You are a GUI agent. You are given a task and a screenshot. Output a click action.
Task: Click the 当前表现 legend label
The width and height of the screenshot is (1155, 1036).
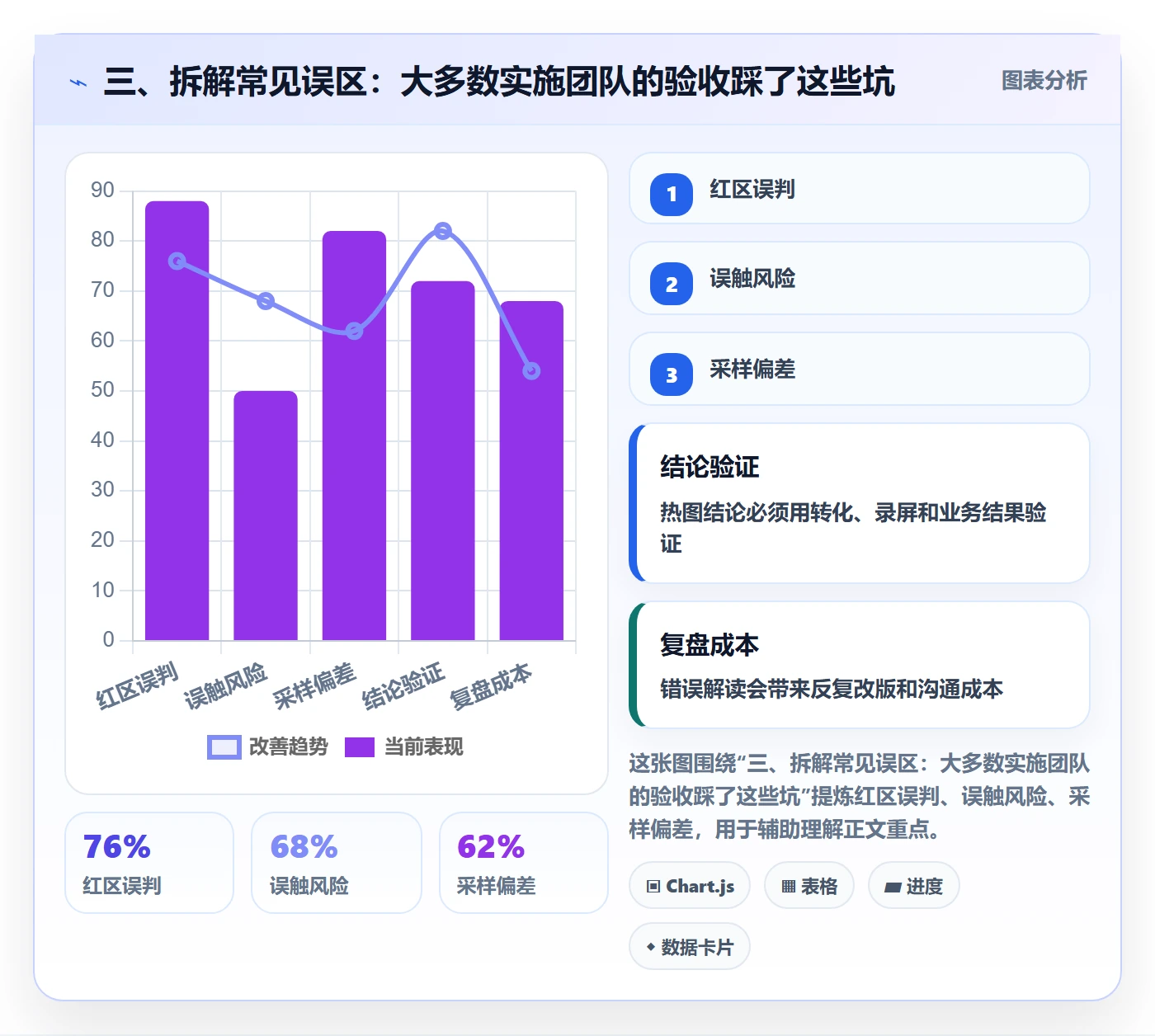(424, 746)
